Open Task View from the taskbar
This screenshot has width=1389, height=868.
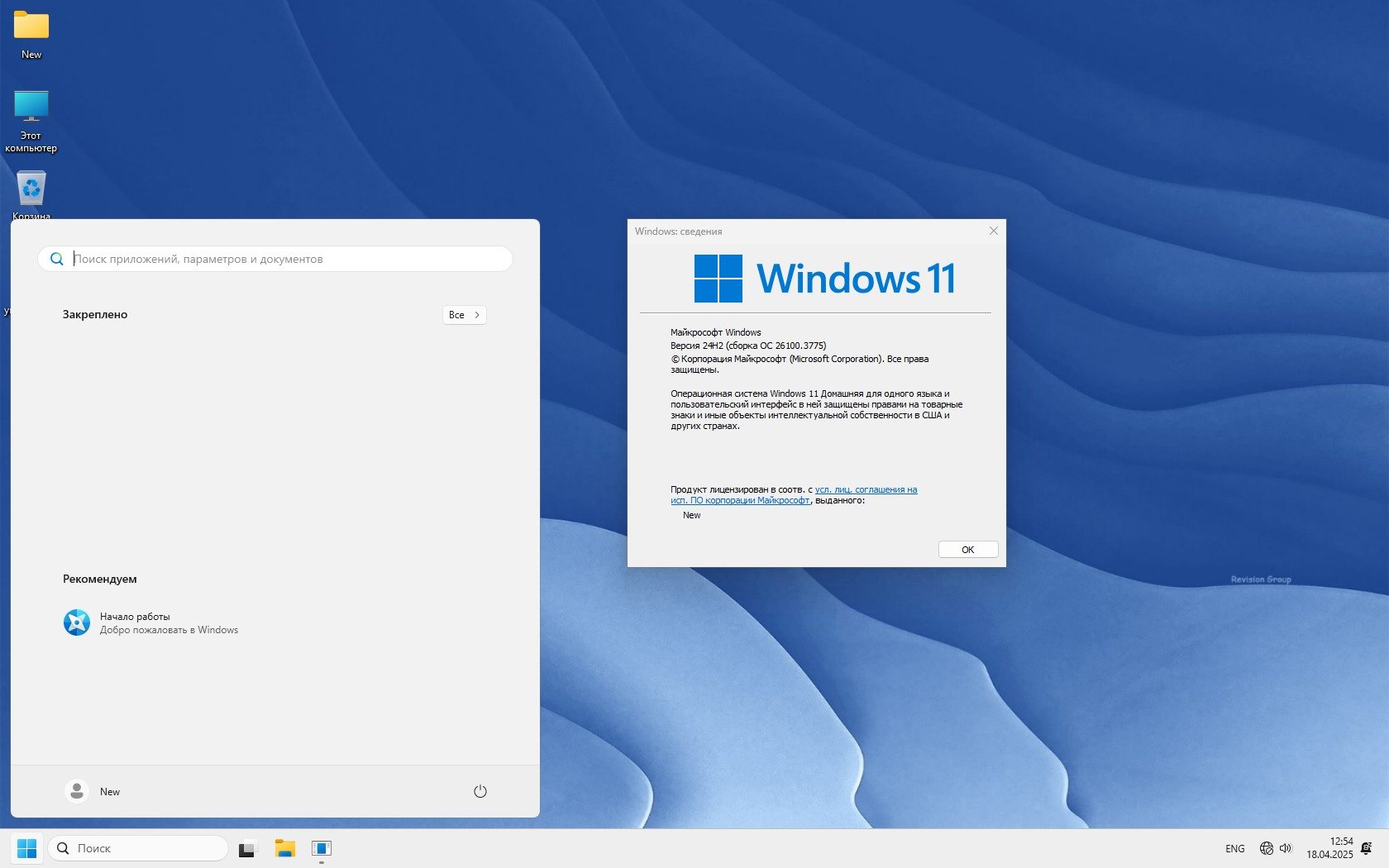(x=247, y=849)
